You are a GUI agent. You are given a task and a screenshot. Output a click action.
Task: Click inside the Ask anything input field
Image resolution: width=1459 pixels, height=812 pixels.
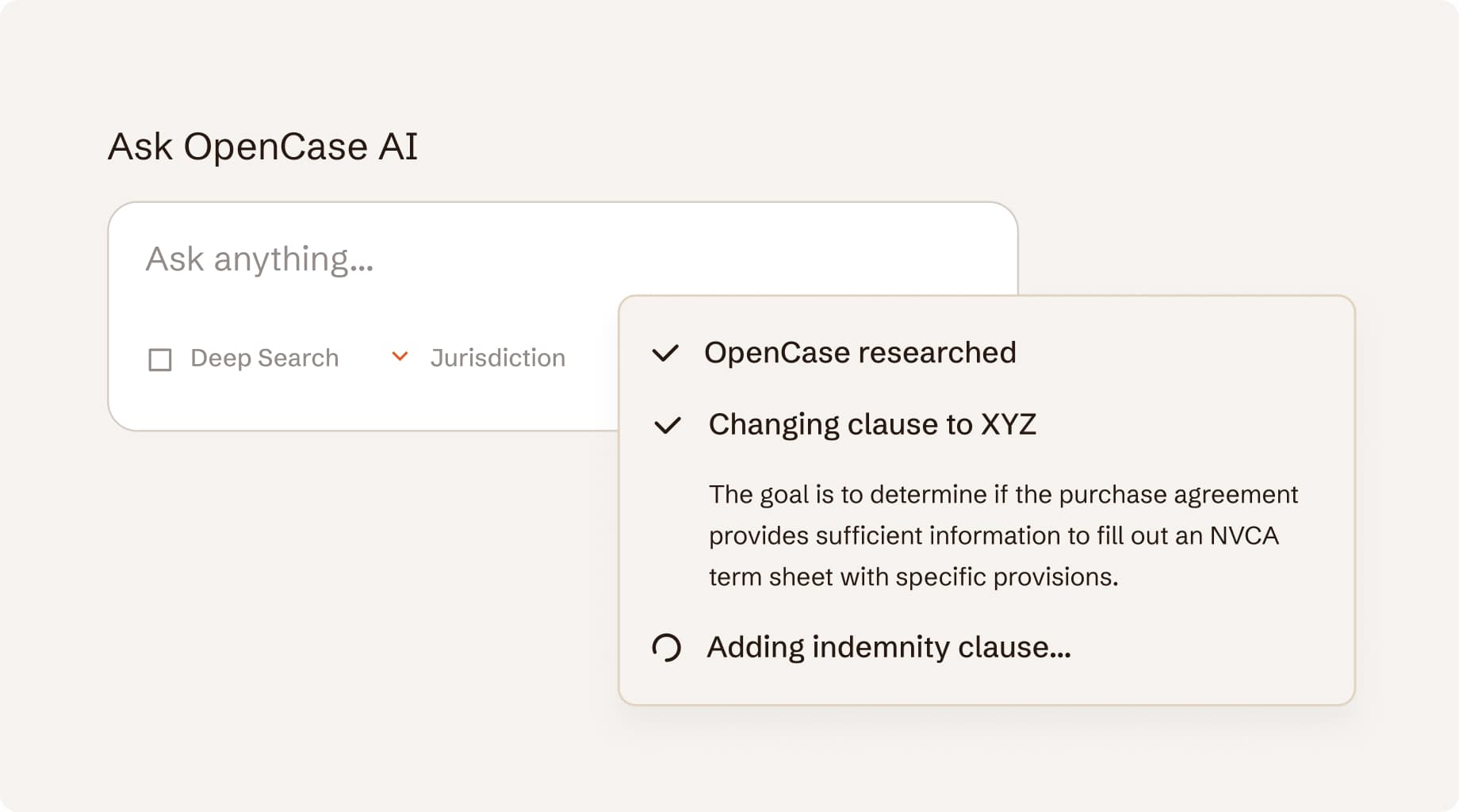[x=396, y=259]
